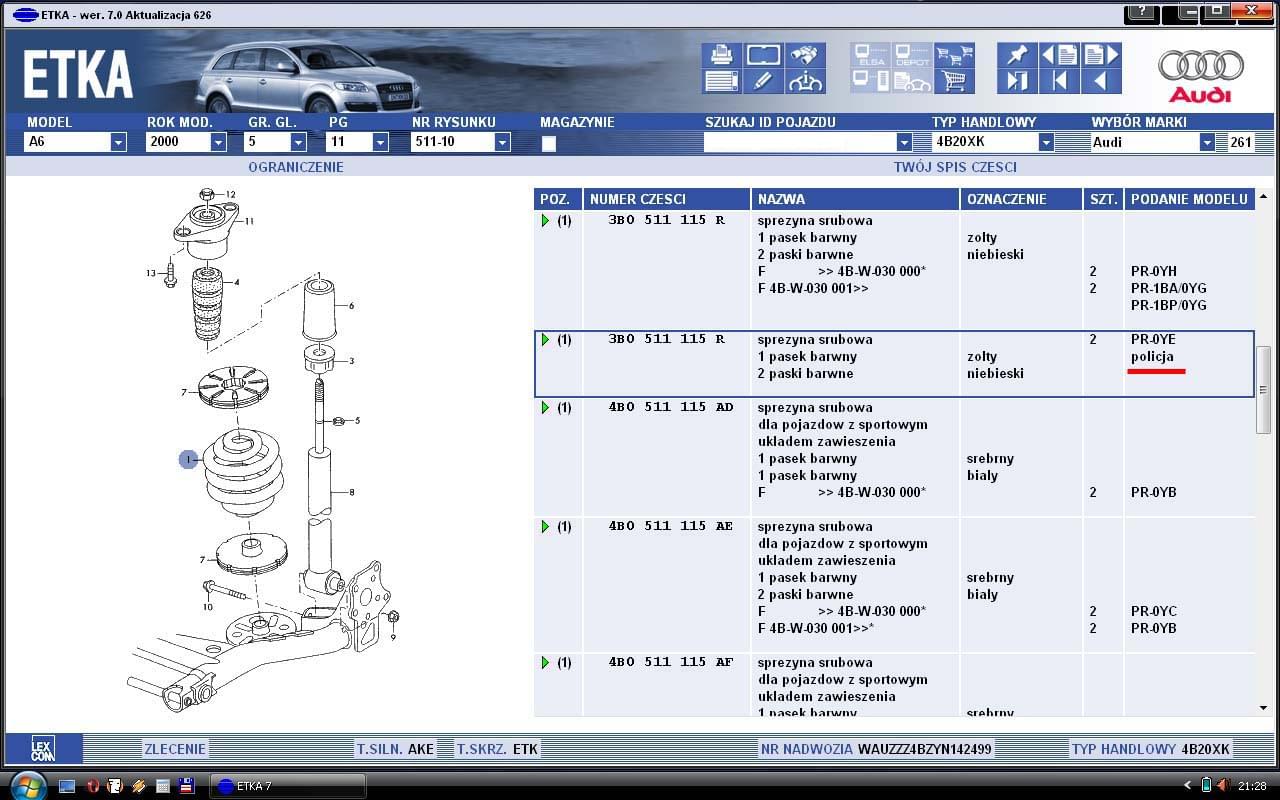Select part number 6 in the diagram
The height and width of the screenshot is (800, 1280).
coord(351,305)
